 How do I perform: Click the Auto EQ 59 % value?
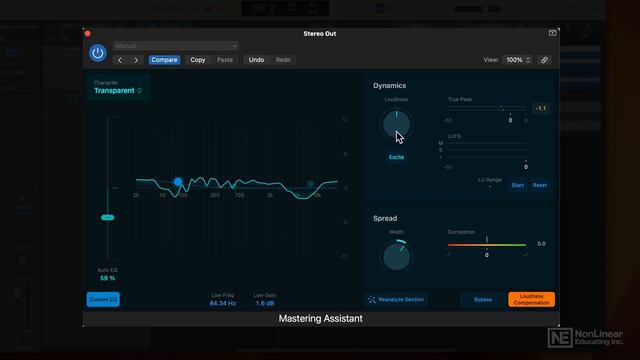pos(108,278)
